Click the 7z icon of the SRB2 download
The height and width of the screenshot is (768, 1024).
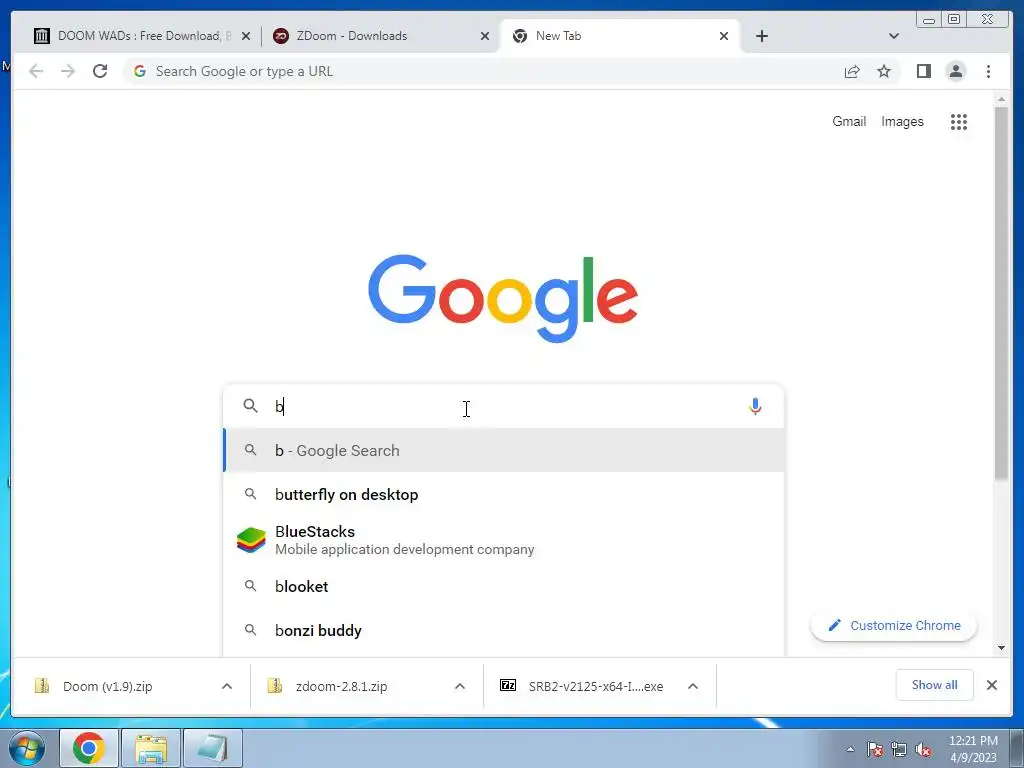point(507,685)
